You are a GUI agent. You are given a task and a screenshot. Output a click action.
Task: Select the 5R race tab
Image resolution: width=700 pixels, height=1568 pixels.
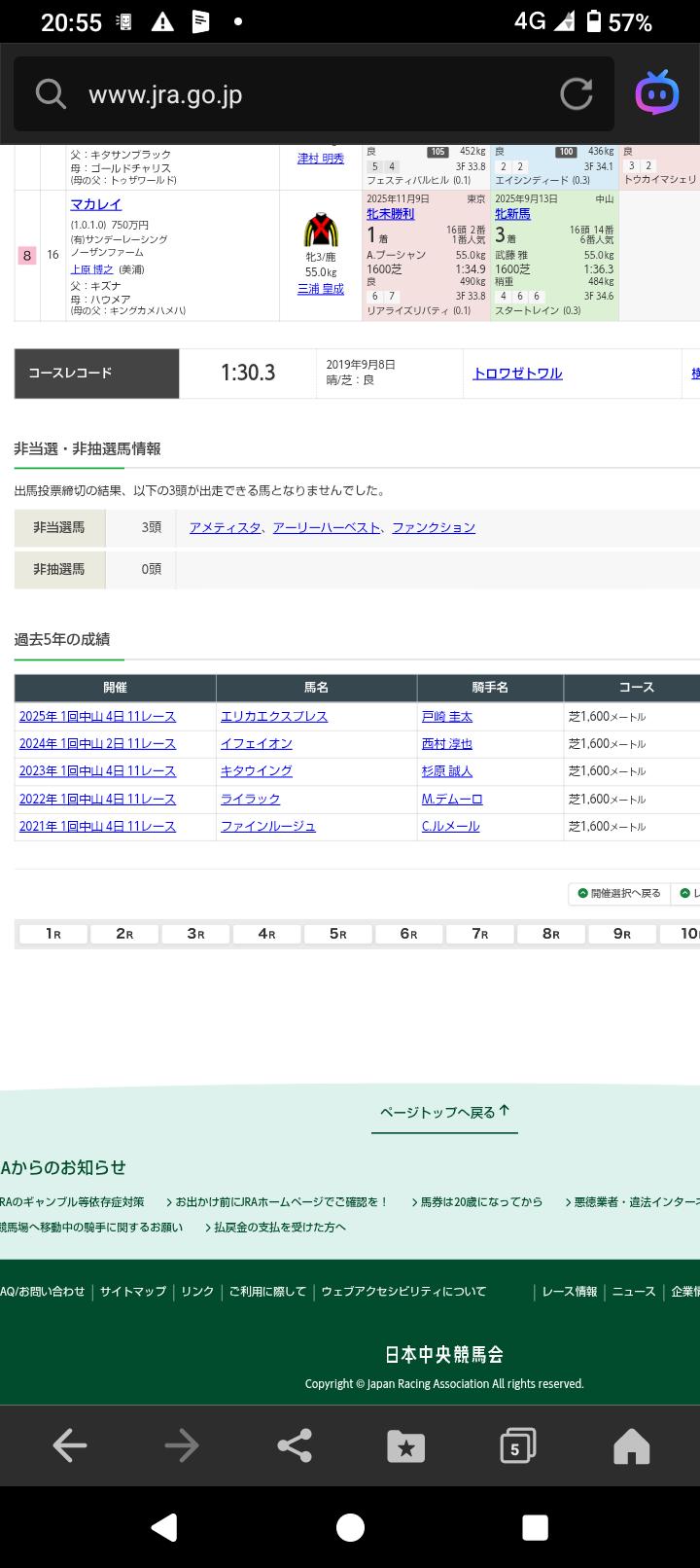coord(338,934)
